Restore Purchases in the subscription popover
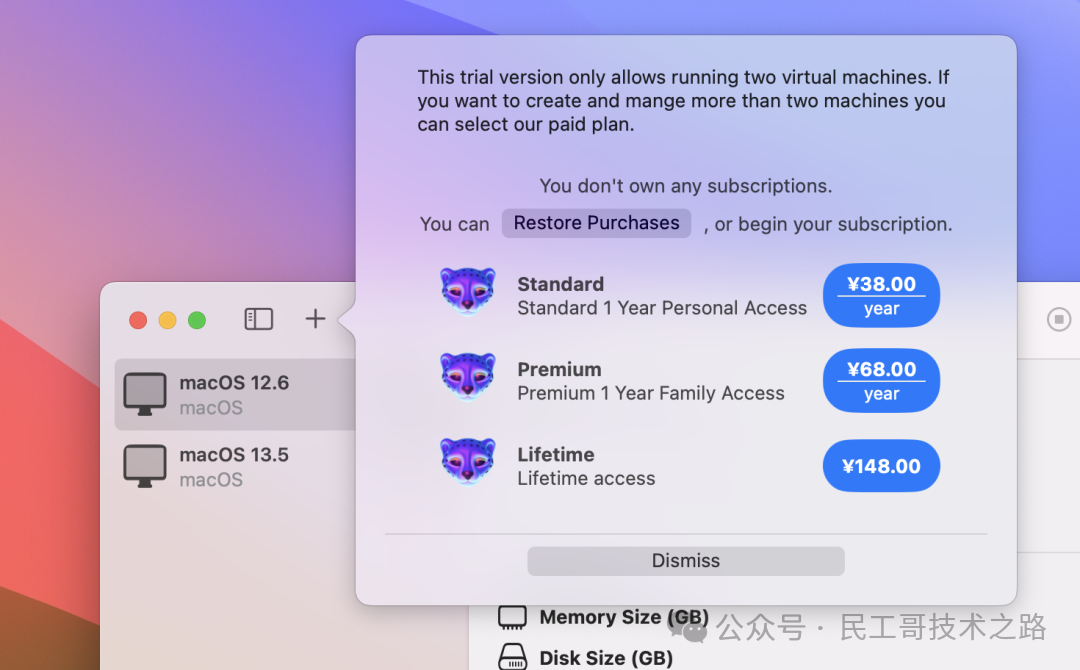Image resolution: width=1080 pixels, height=670 pixels. point(596,223)
